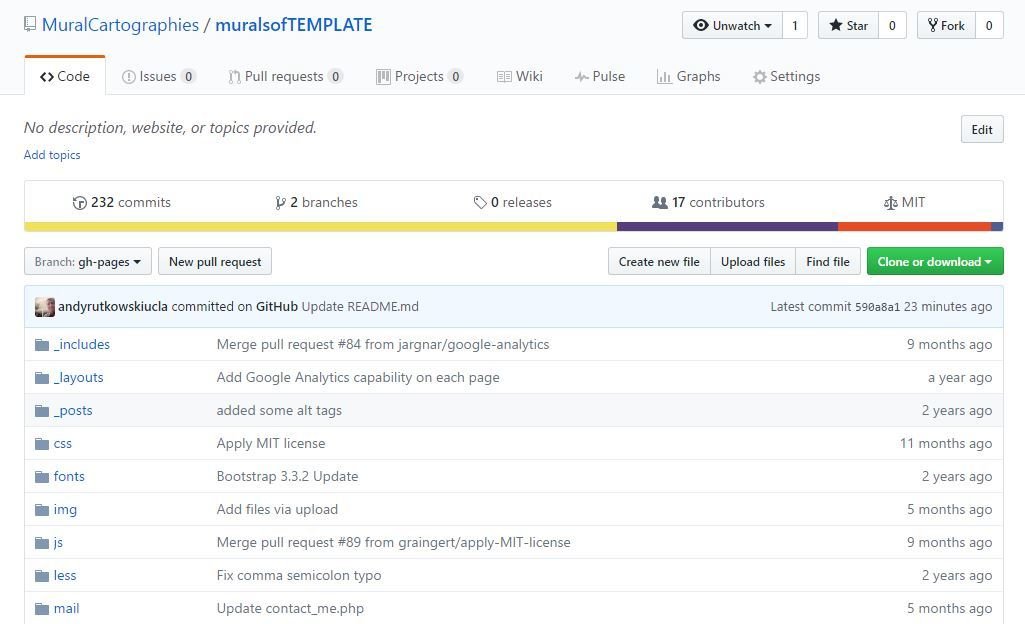Screen dimensions: 1025x624
Task: Click the yellow segment of language bar
Action: [320, 227]
